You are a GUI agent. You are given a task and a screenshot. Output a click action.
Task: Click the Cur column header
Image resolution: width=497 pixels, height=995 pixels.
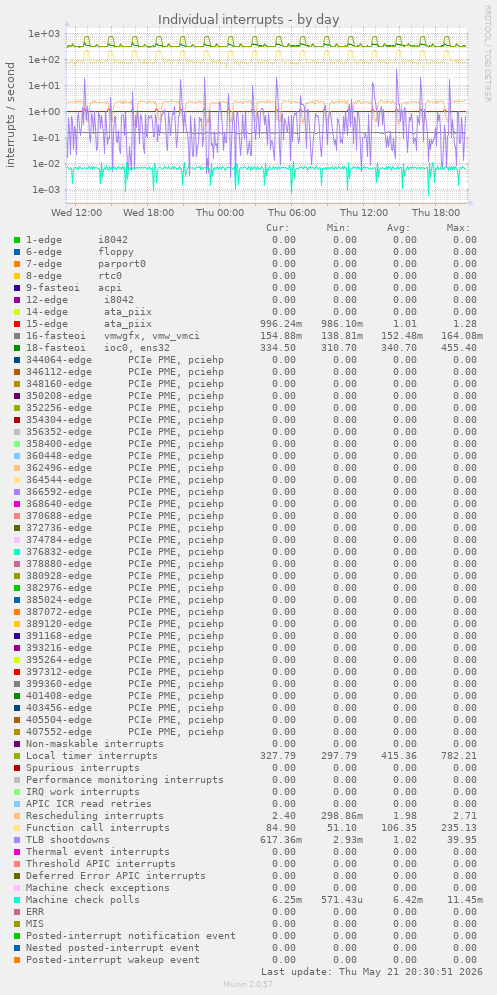click(278, 228)
